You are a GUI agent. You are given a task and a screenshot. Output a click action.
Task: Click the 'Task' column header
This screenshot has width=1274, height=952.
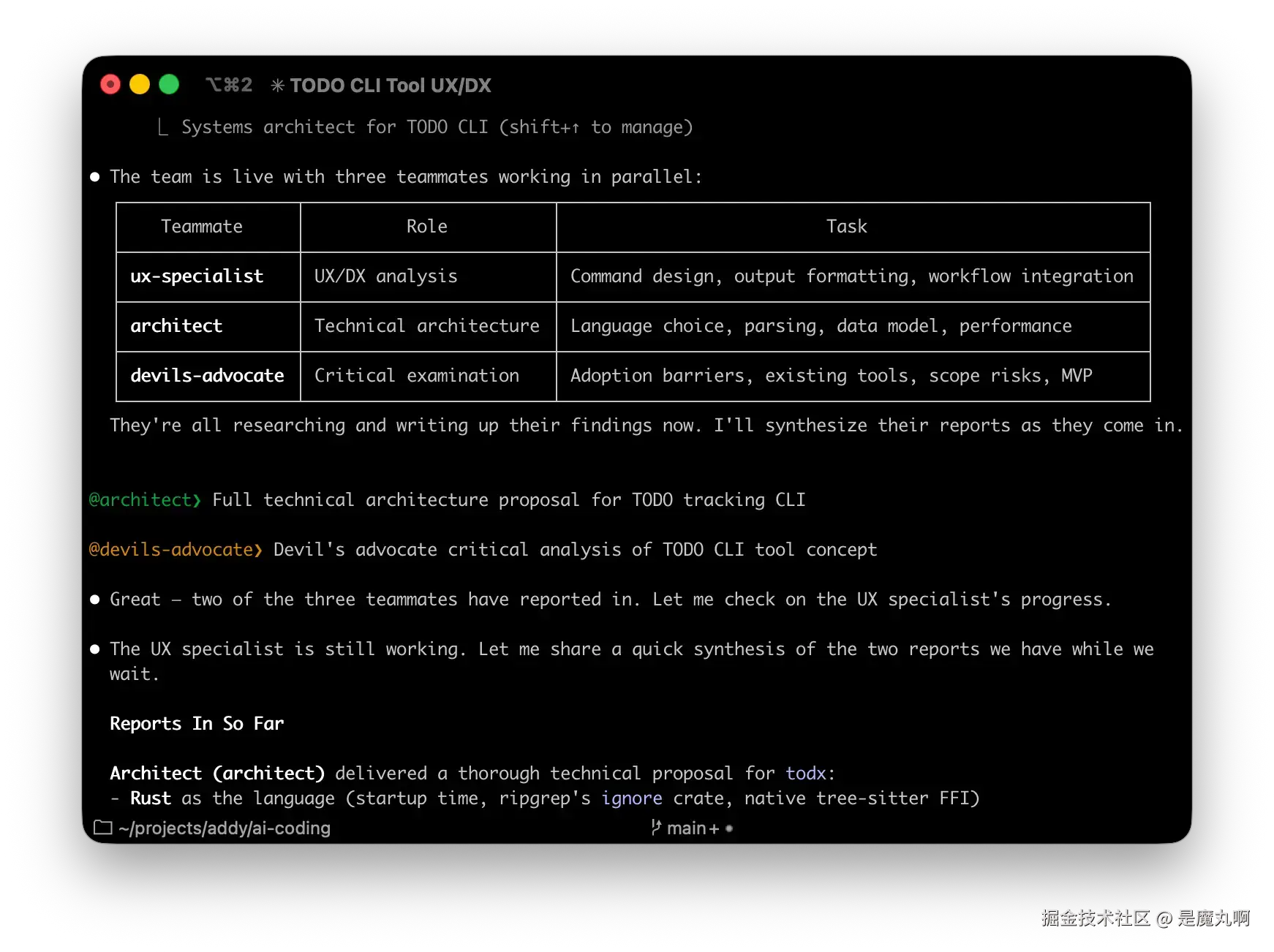(x=847, y=227)
